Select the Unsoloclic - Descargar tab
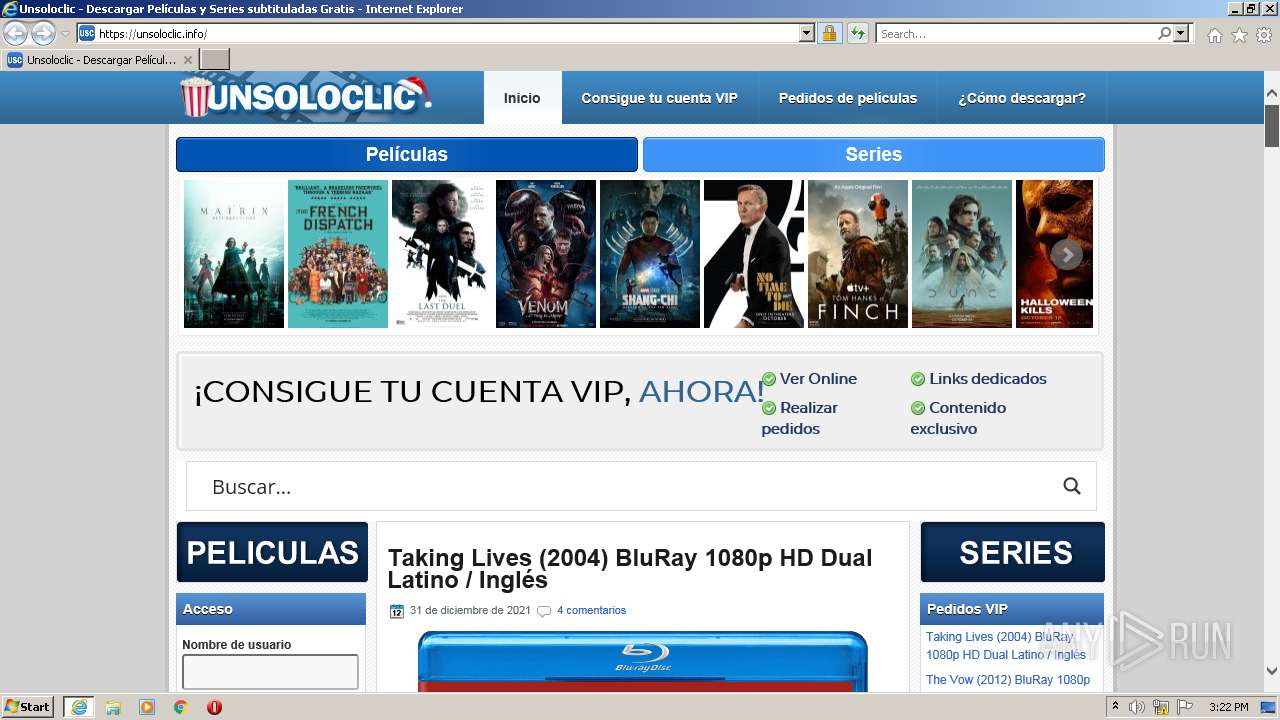Screen dimensions: 1280x720 (100, 60)
